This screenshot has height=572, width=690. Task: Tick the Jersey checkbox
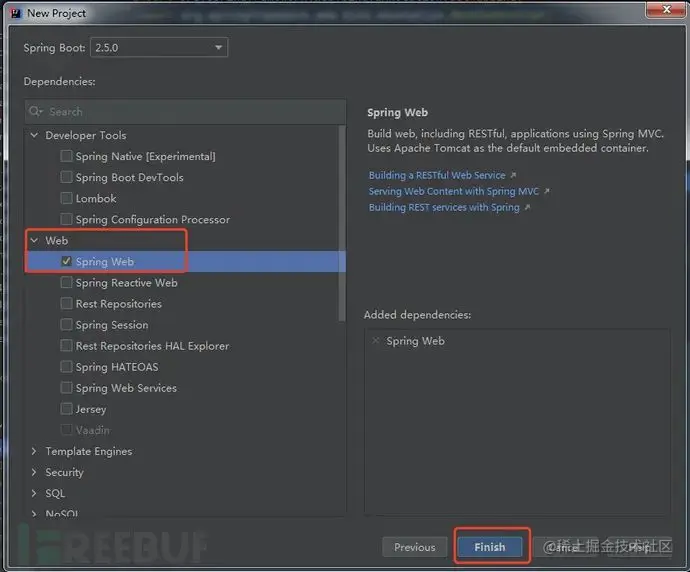click(x=66, y=409)
